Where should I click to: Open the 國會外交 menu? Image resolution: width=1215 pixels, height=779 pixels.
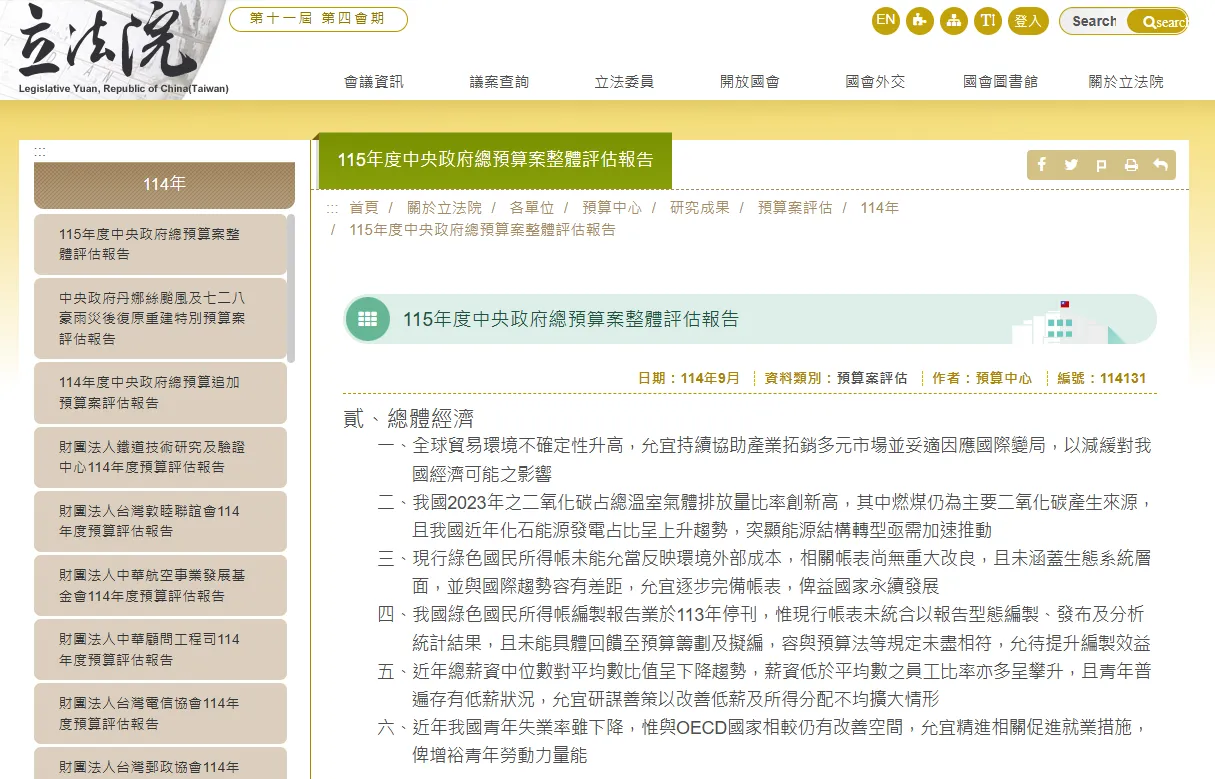click(875, 82)
